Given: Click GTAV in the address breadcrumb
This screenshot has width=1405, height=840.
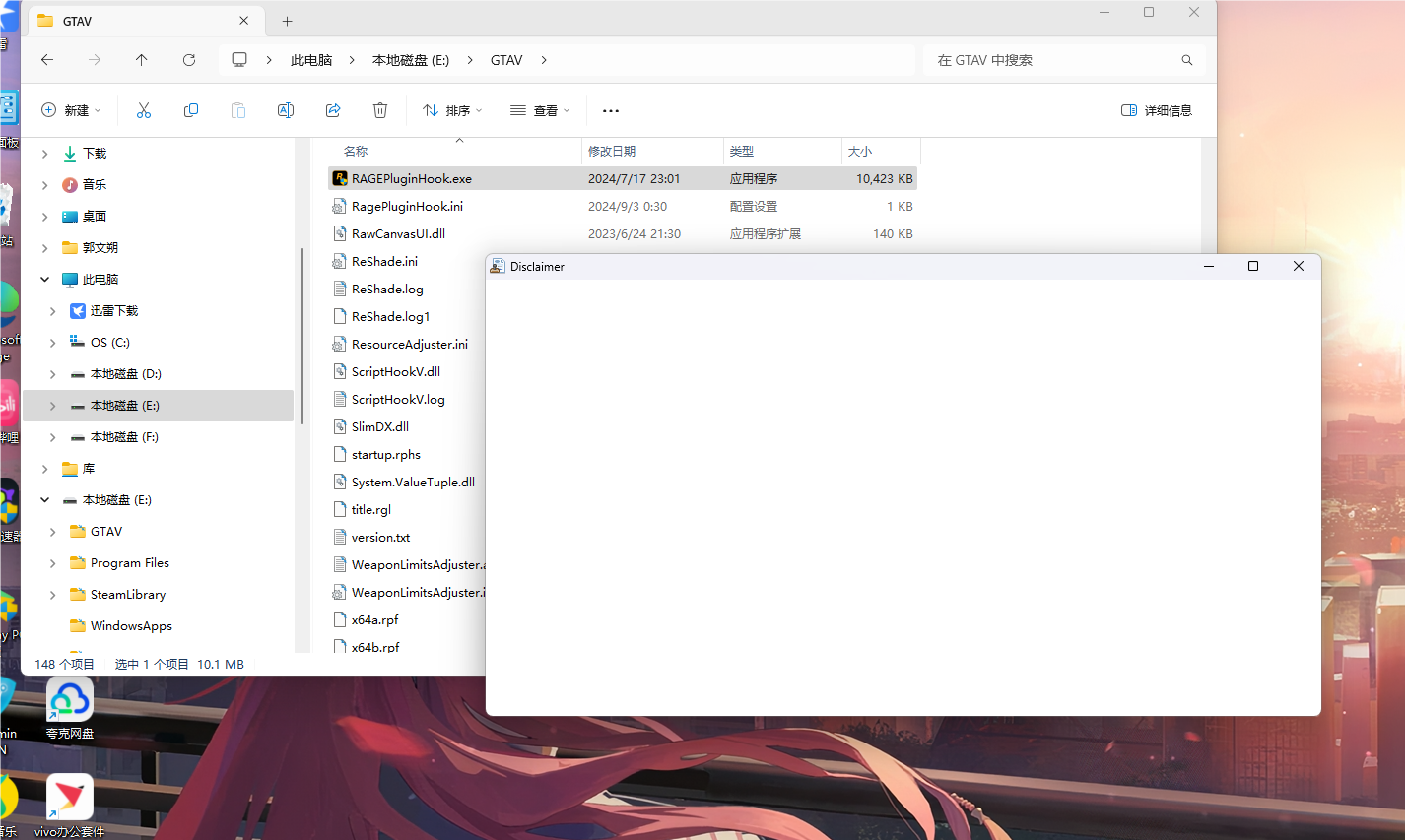Looking at the screenshot, I should click(x=506, y=60).
